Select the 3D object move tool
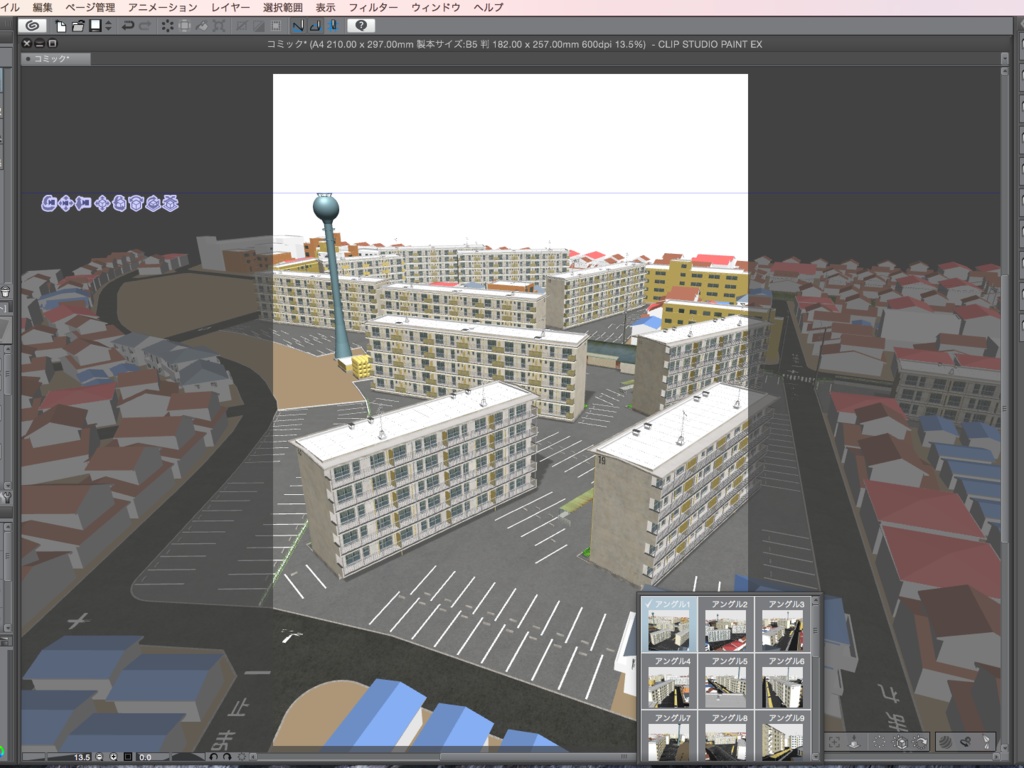Screen dimensions: 1024x768 pos(102,205)
